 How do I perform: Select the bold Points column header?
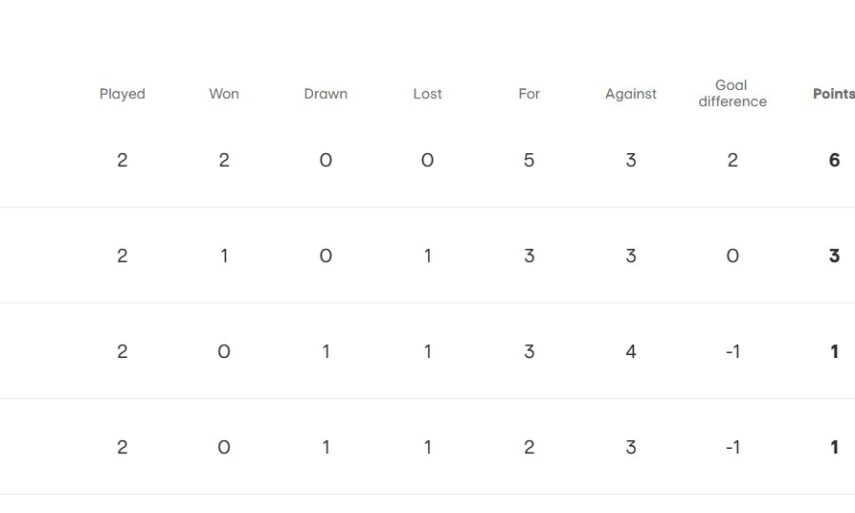click(833, 94)
